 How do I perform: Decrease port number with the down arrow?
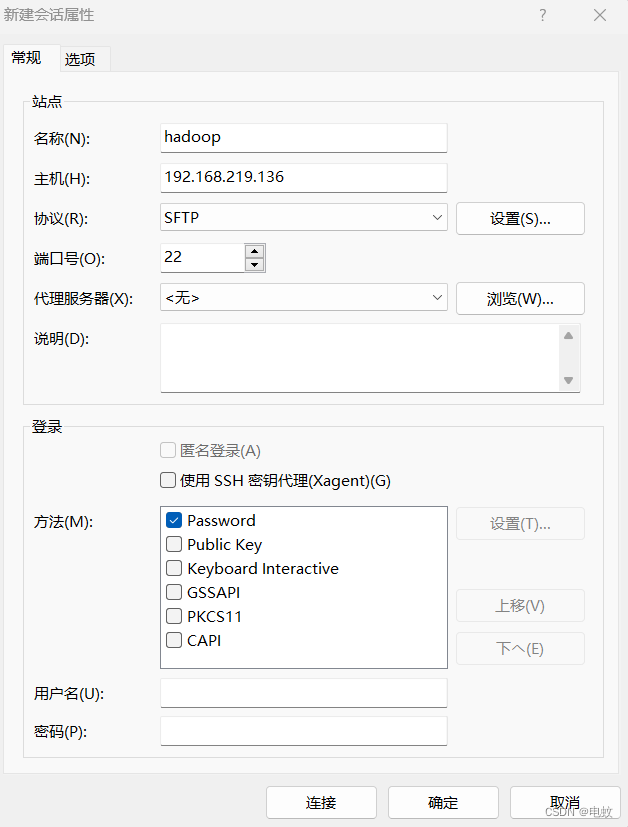[255, 263]
